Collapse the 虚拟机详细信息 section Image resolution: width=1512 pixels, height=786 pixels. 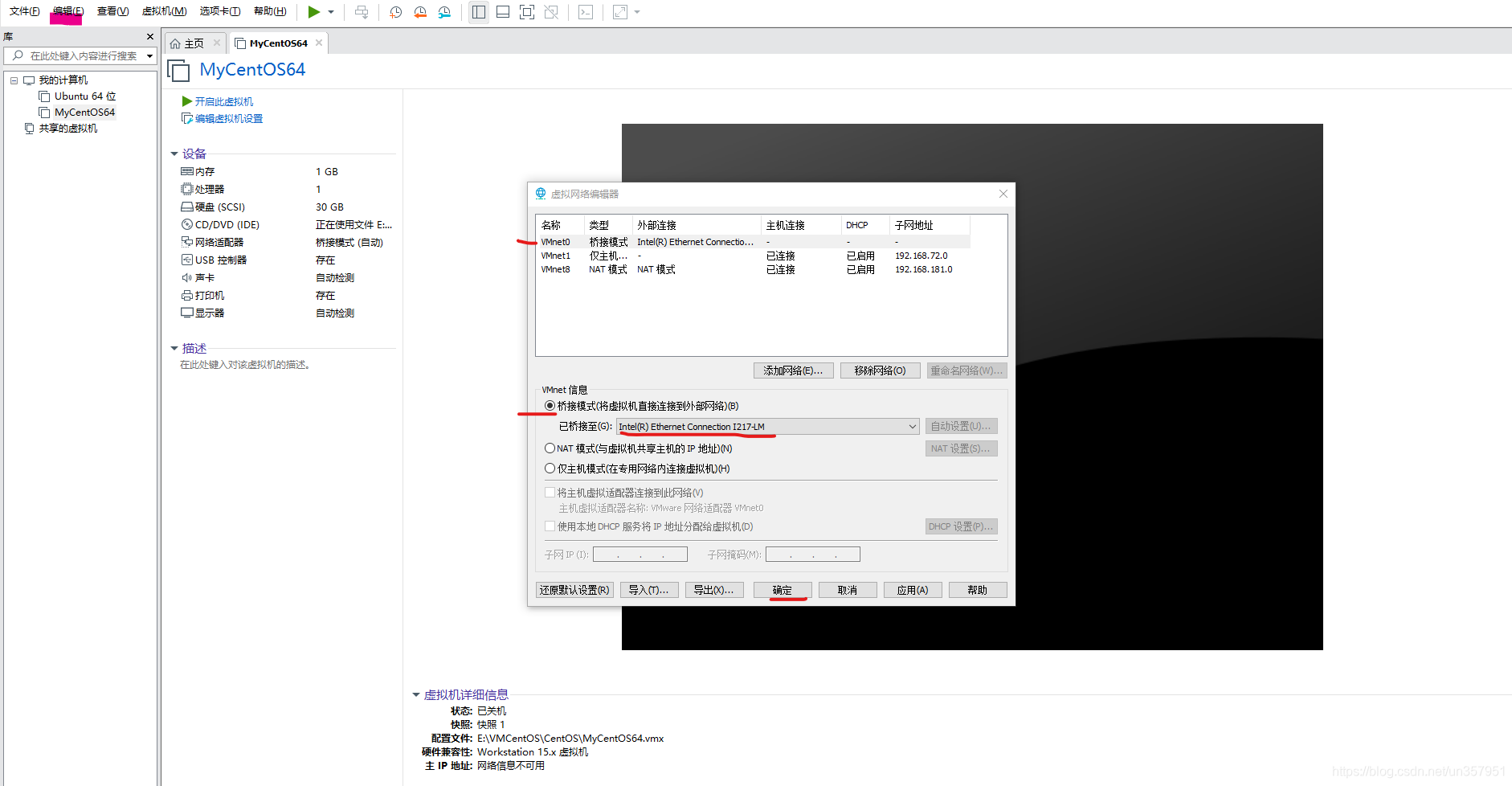416,694
